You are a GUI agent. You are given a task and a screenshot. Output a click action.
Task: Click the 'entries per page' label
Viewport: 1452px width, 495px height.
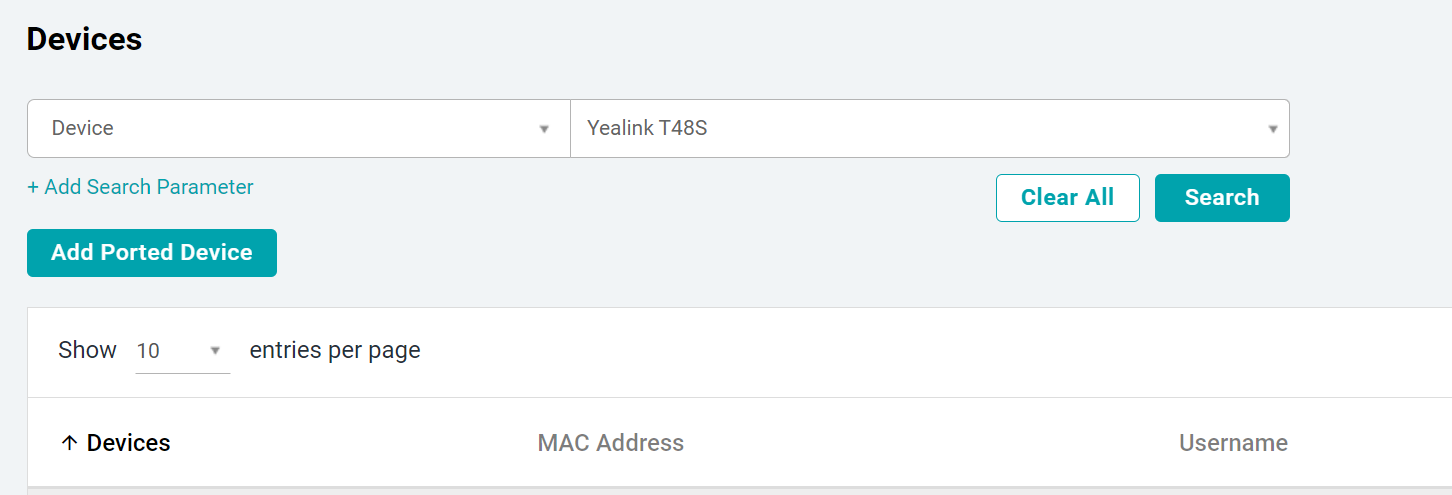click(x=335, y=350)
